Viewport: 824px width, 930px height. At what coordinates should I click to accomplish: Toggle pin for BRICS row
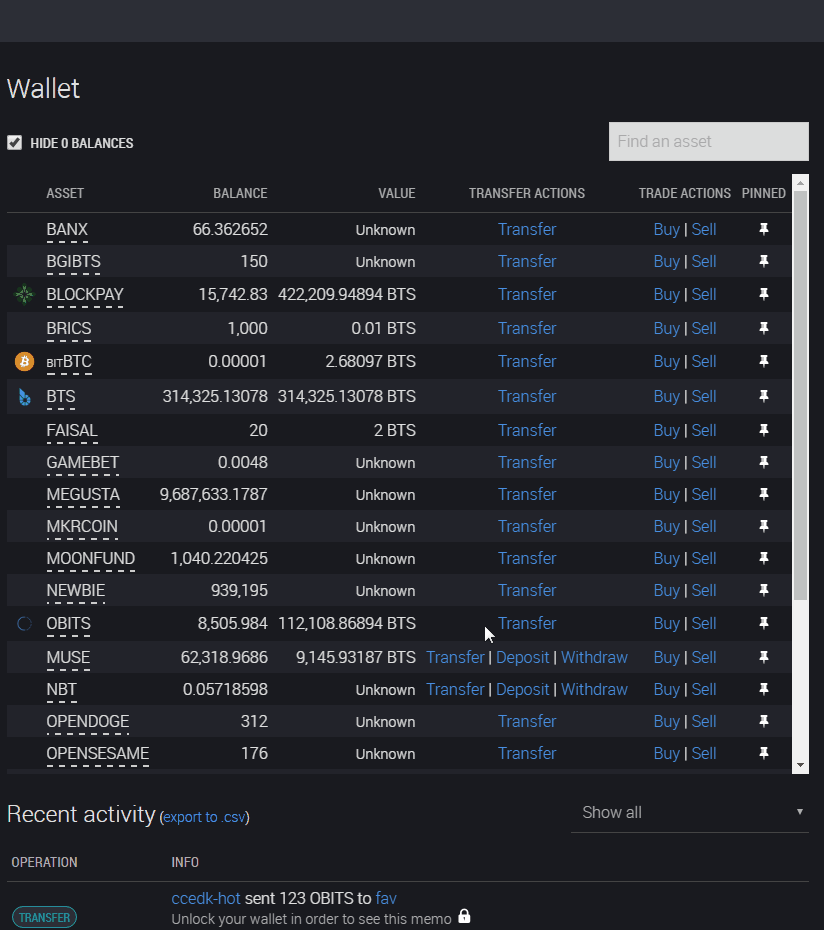pos(764,328)
